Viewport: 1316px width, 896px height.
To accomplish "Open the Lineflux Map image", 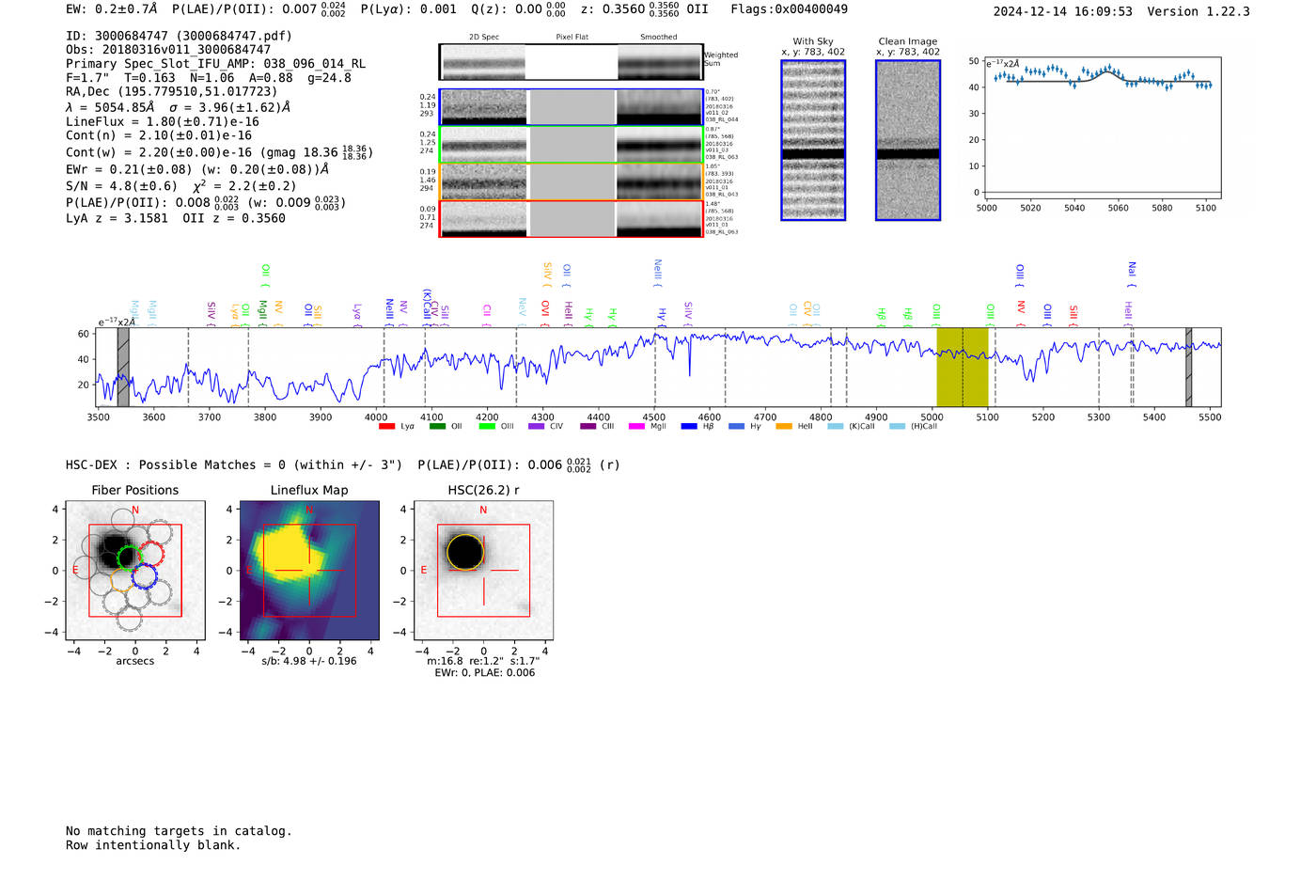I will click(309, 571).
